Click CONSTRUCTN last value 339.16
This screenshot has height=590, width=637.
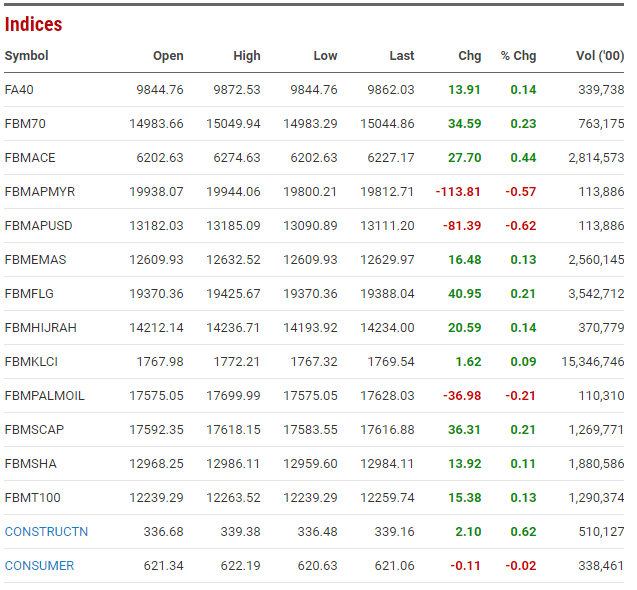click(394, 531)
